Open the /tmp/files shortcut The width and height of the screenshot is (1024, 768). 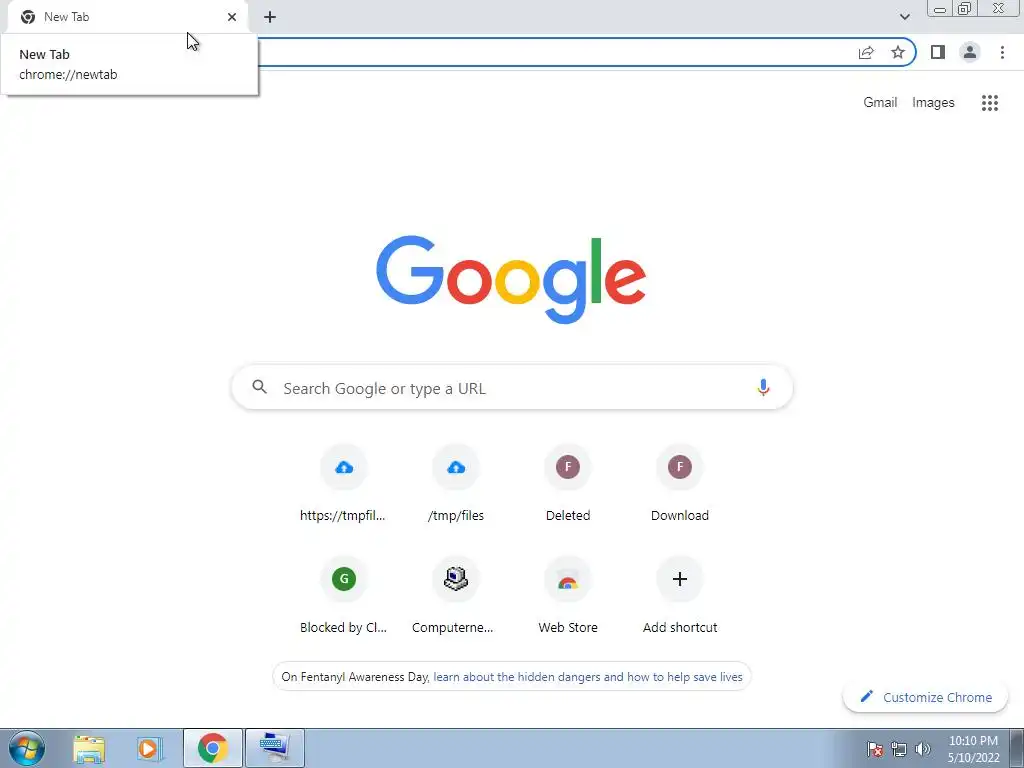pyautogui.click(x=456, y=483)
